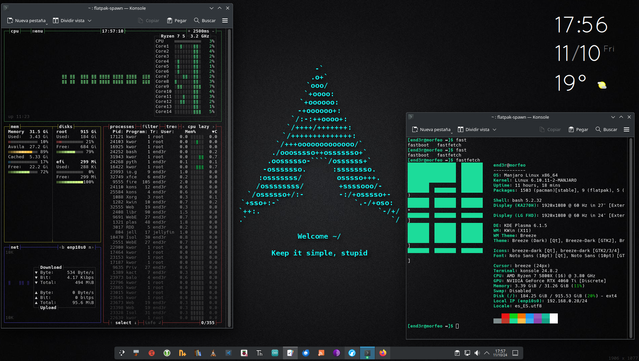Click the Program: column header in btop
Image resolution: width=639 pixels, height=361 pixels.
136,132
